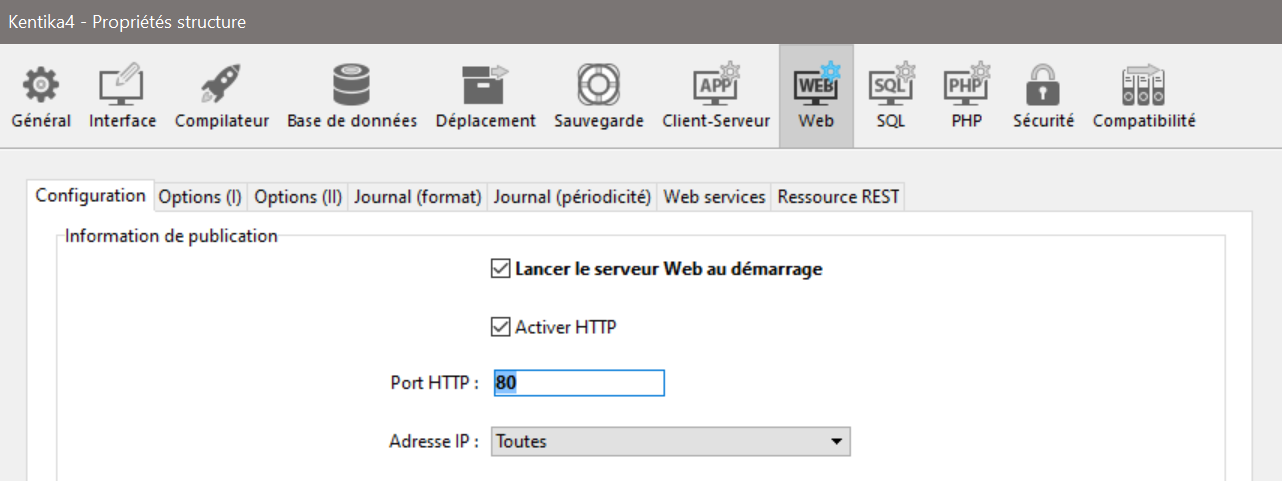Click the Adresse IP label

coord(434,441)
